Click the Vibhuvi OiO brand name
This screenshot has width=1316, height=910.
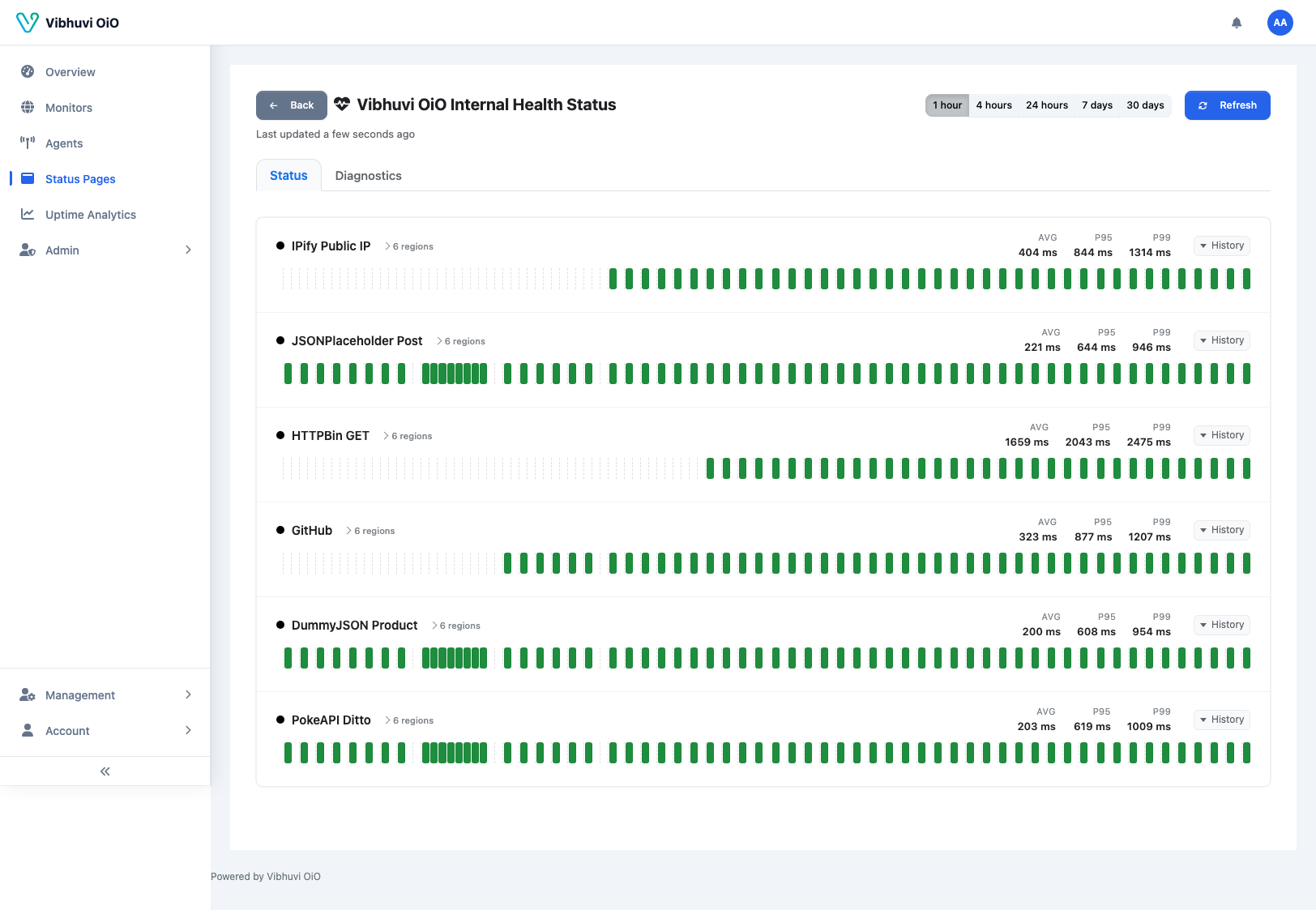[82, 23]
